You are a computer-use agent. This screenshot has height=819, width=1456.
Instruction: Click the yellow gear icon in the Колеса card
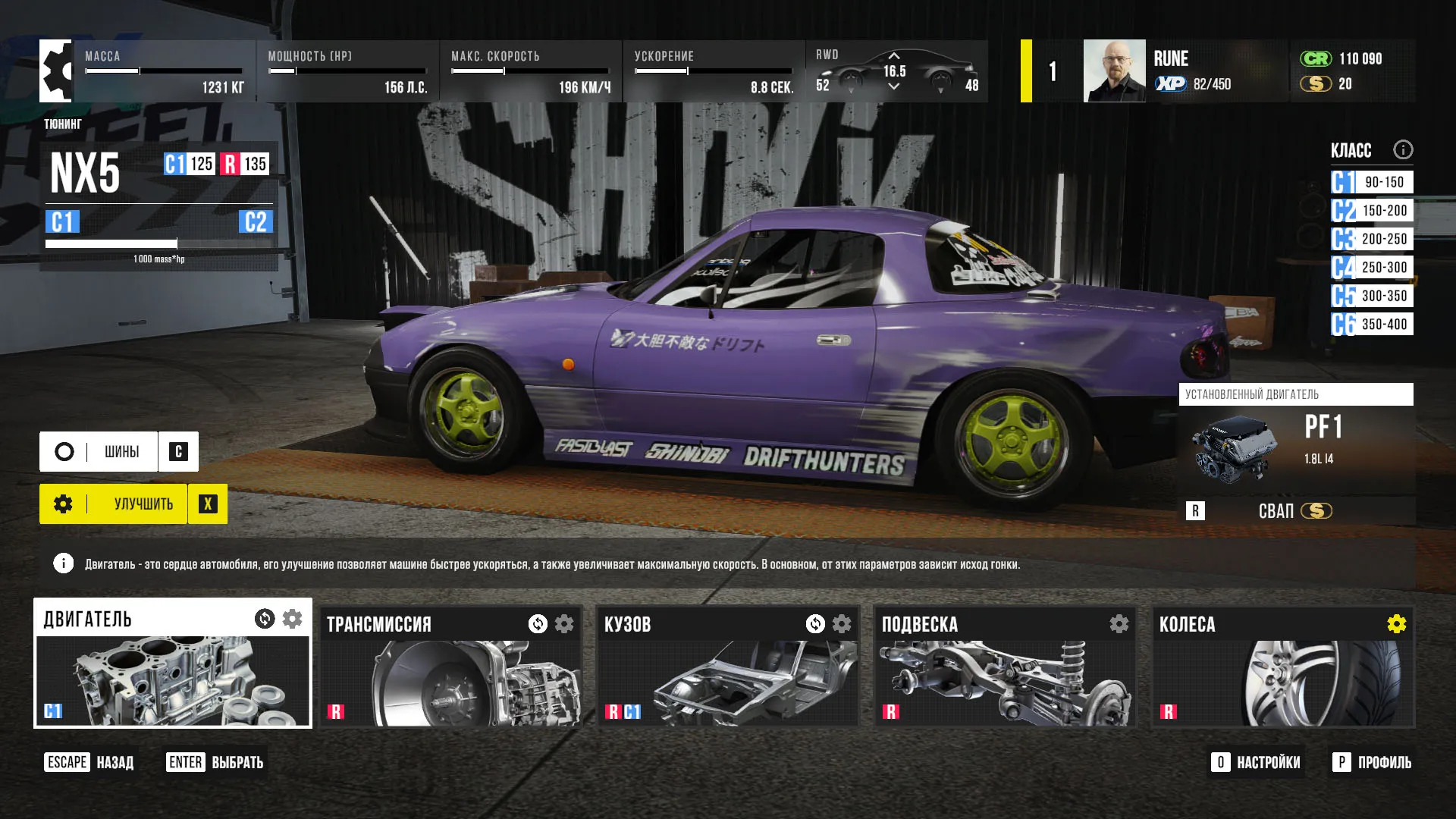(1396, 624)
